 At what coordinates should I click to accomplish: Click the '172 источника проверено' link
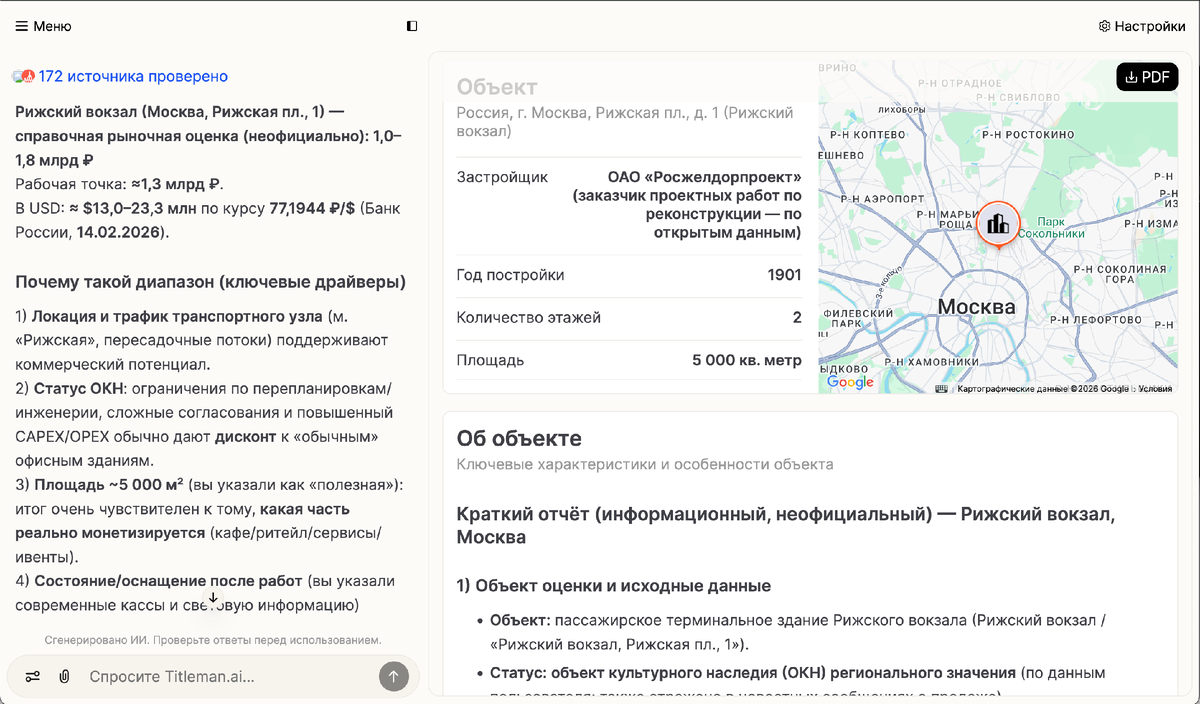133,76
